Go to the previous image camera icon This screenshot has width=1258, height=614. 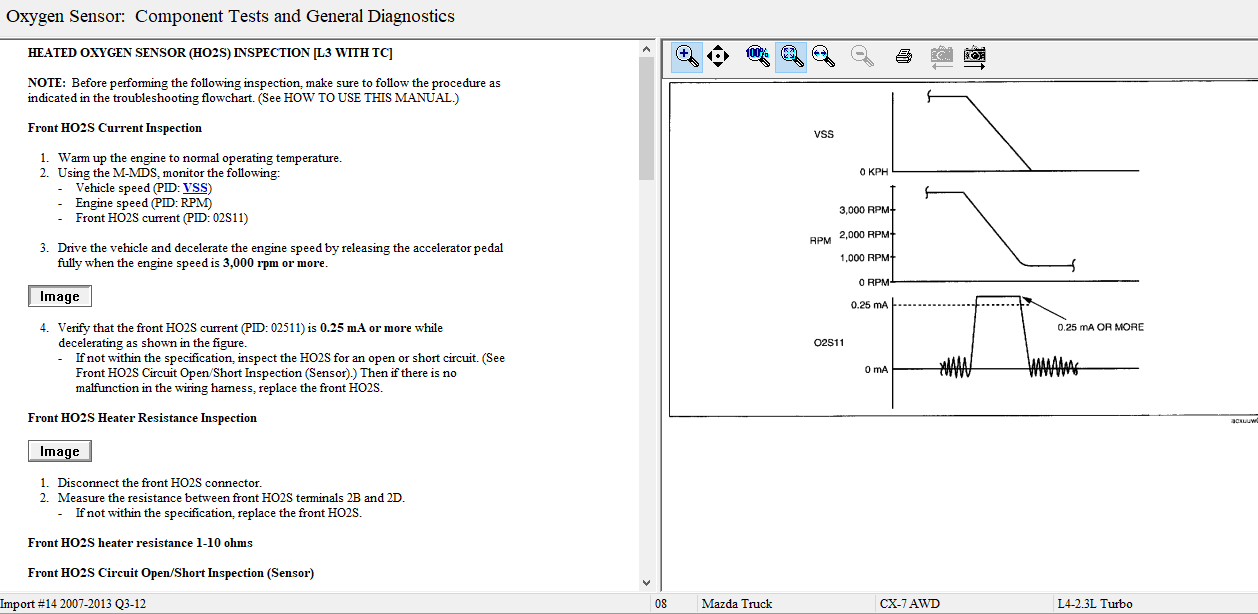tap(941, 56)
